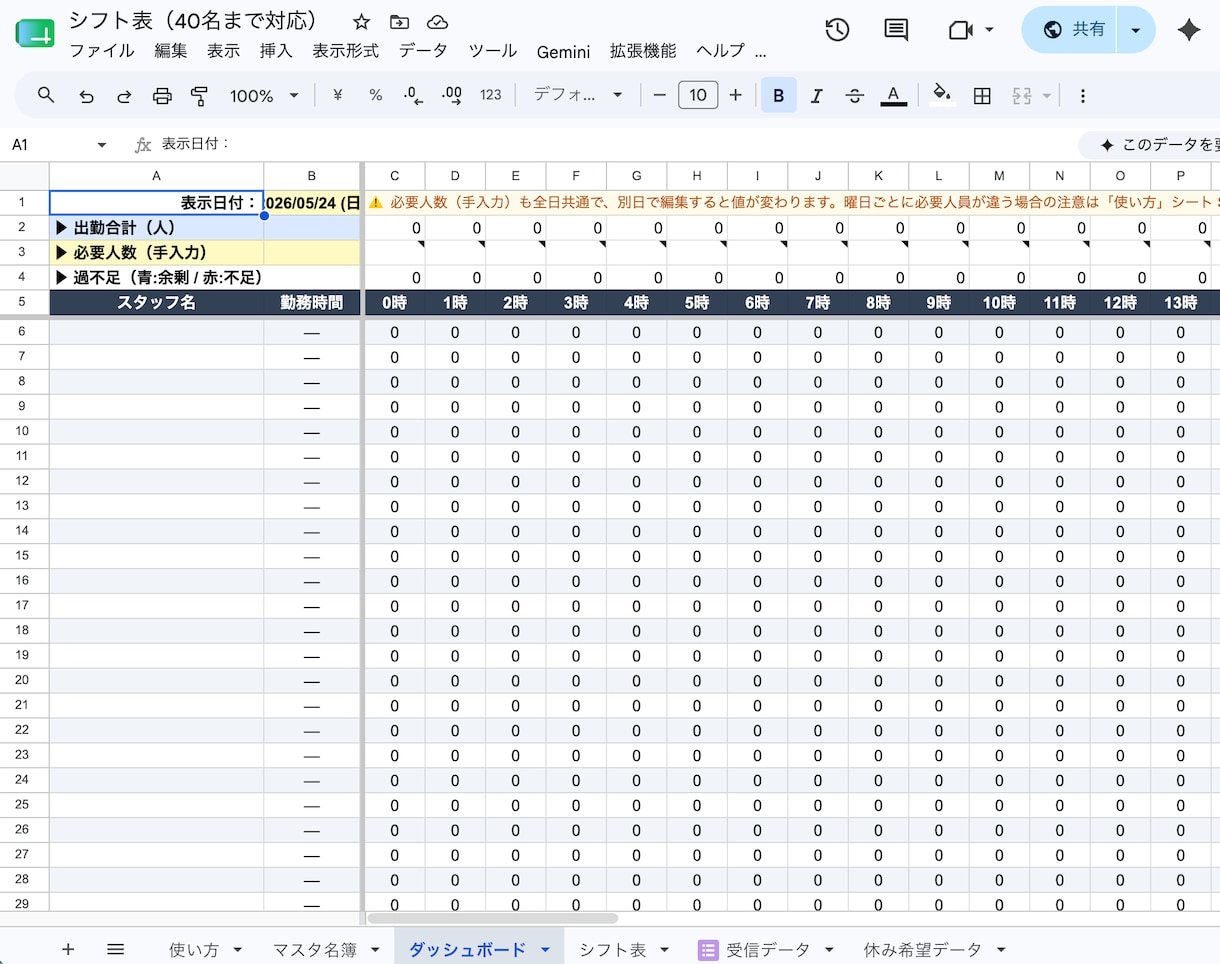Viewport: 1220px width, 964px height.
Task: Select the 13時 header cell
Action: [1180, 302]
